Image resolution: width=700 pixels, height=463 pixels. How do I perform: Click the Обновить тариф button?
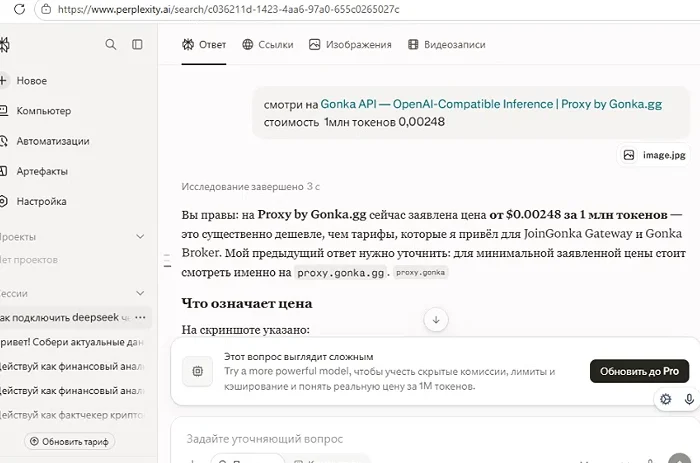coord(69,442)
